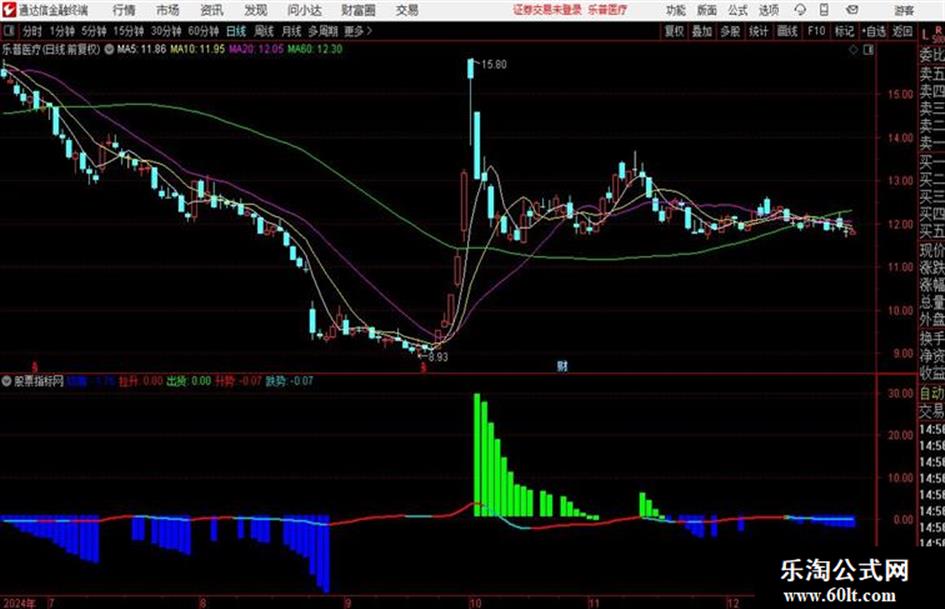Click the 财 financial marker on chart
Screen dimensions: 945x609
pos(562,366)
